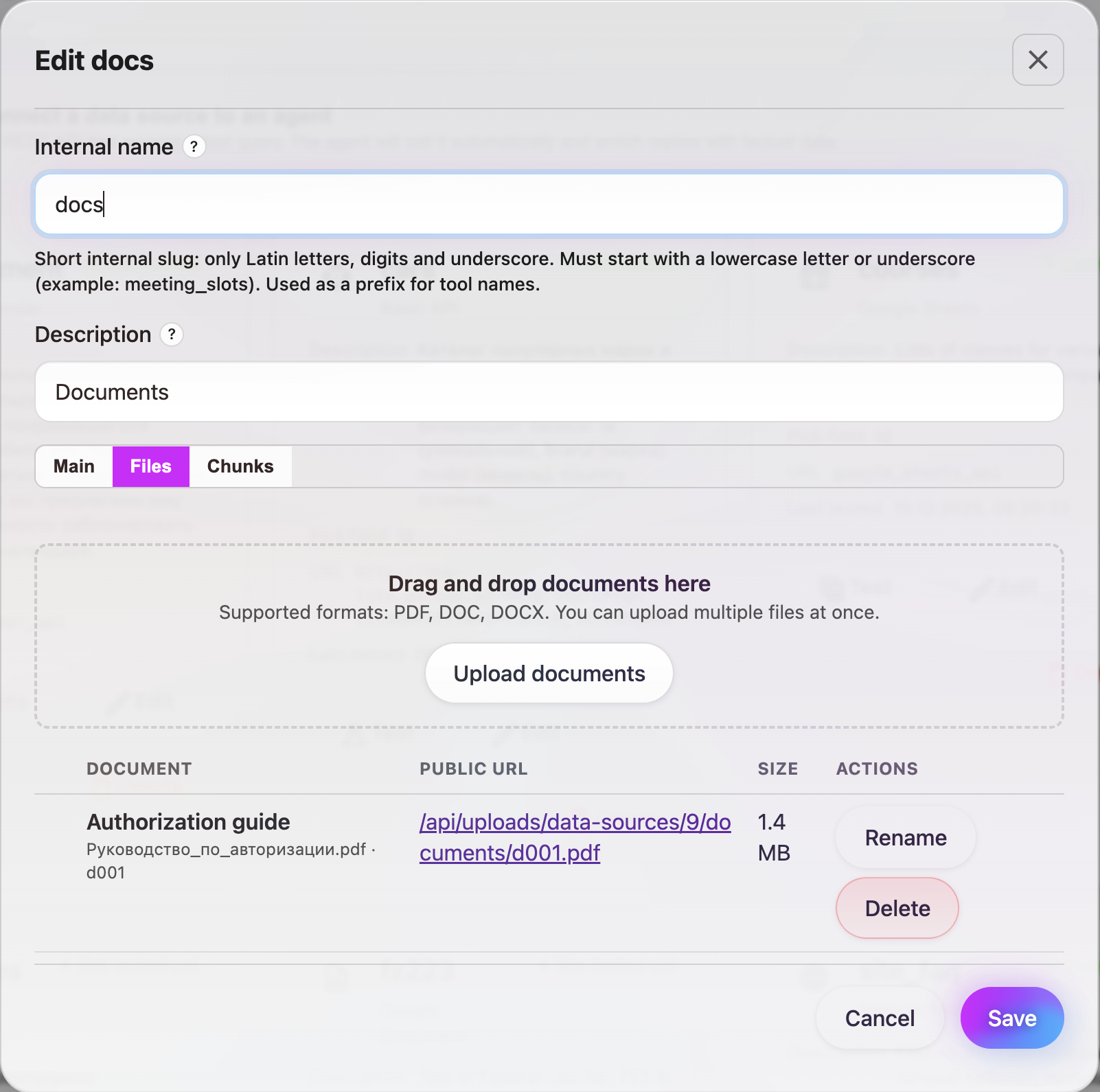The height and width of the screenshot is (1092, 1100).
Task: Select the Files tab
Action: click(151, 466)
